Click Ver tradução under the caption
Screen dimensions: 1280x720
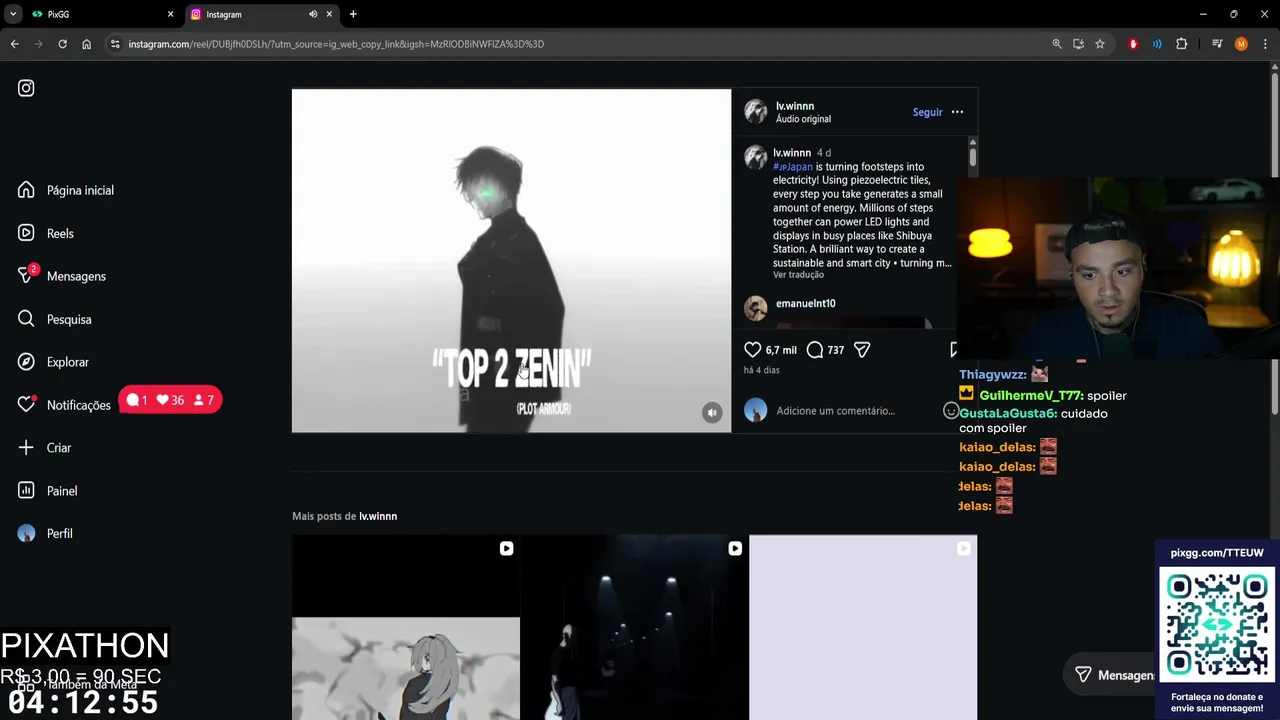coord(798,275)
